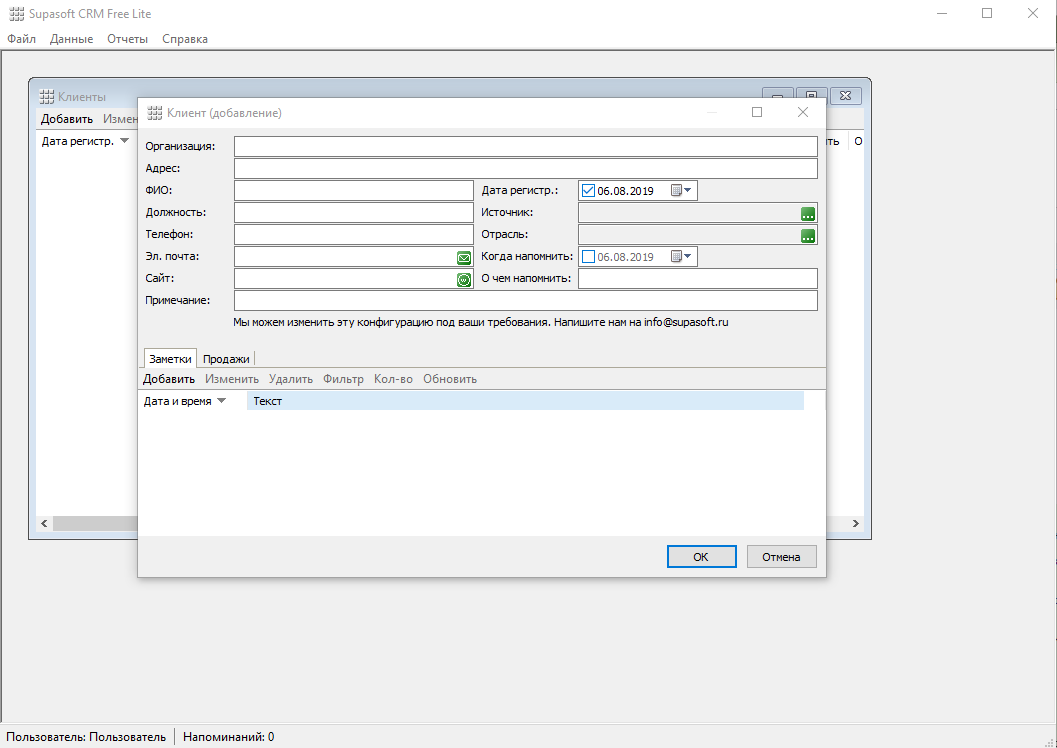The height and width of the screenshot is (748, 1057).
Task: Enable the Когда напомнить reminder checkbox
Action: 588,257
